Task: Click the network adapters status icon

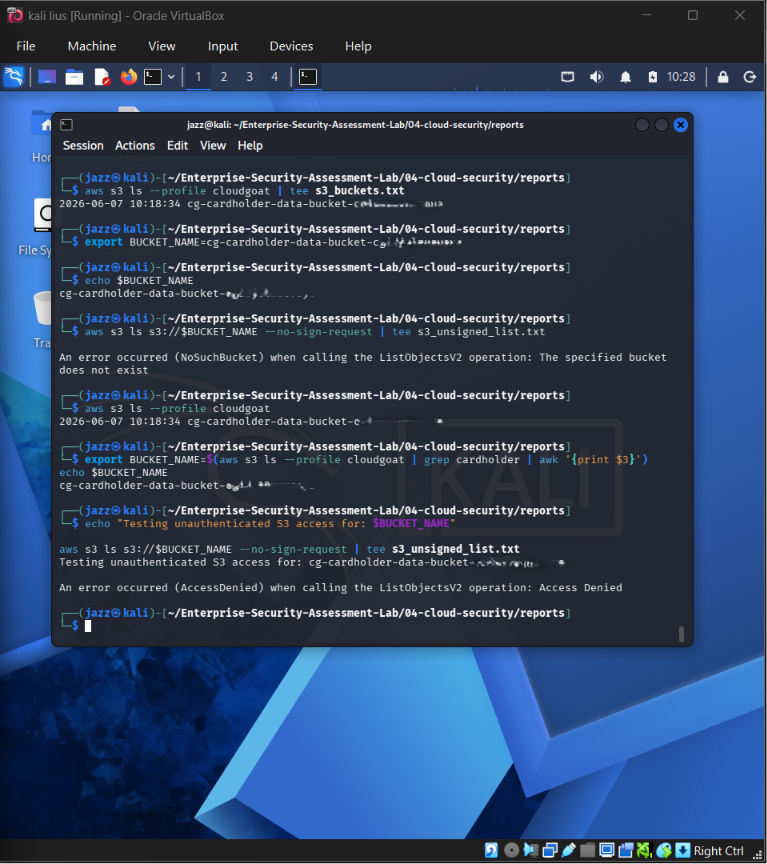Action: pyautogui.click(x=550, y=850)
